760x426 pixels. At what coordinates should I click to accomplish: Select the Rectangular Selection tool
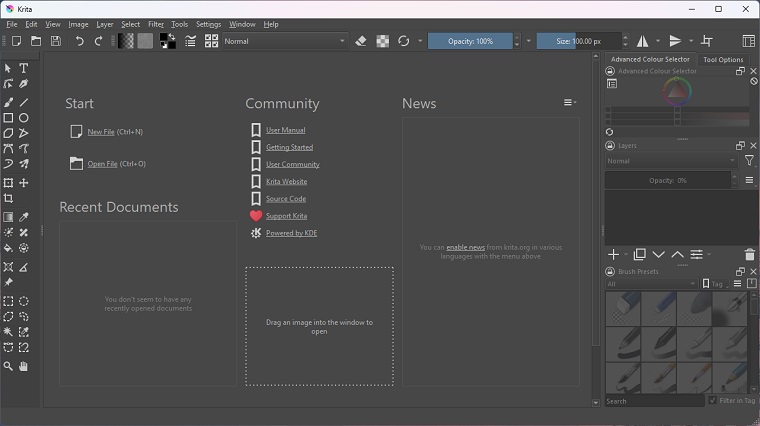[x=8, y=301]
